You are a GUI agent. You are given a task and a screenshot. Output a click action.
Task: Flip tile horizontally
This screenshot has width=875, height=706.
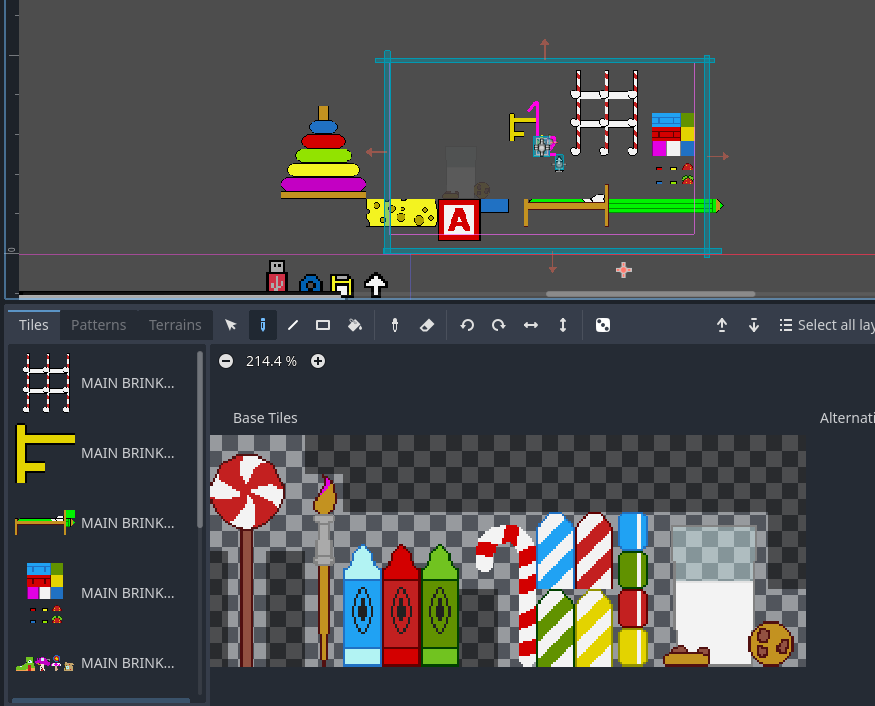[x=531, y=325]
